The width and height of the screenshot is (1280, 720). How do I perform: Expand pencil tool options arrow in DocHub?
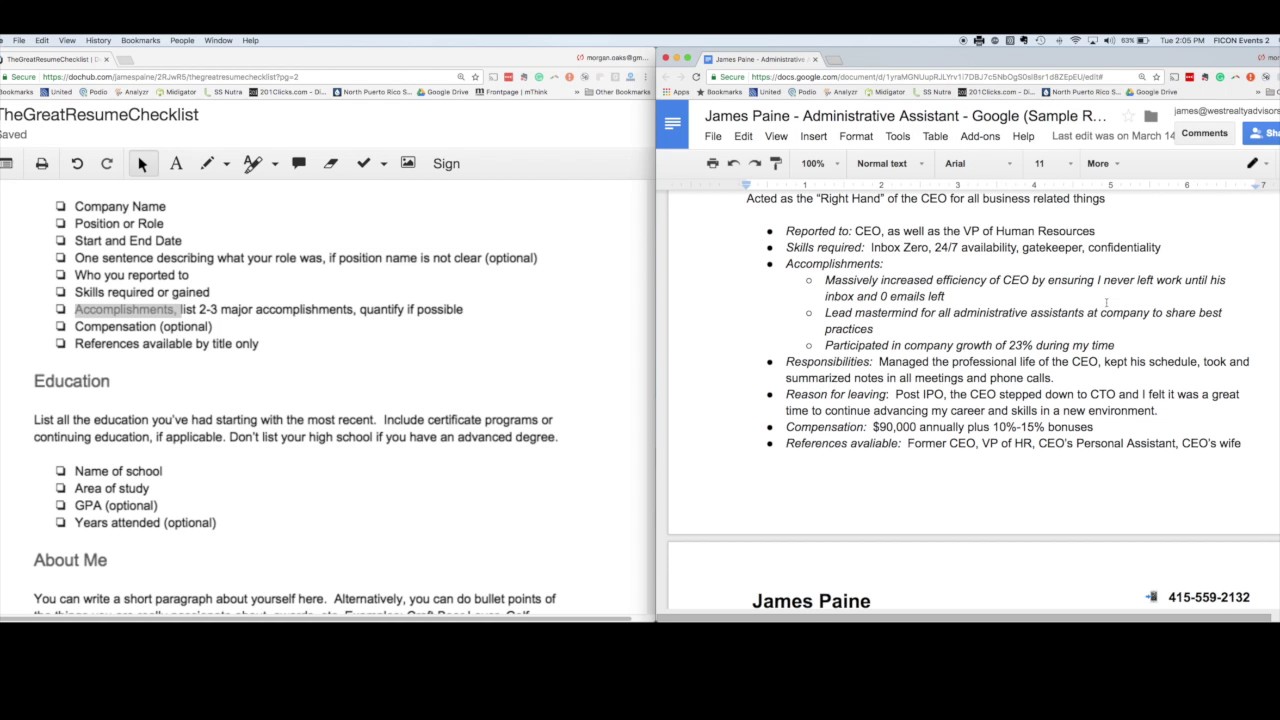coord(226,164)
